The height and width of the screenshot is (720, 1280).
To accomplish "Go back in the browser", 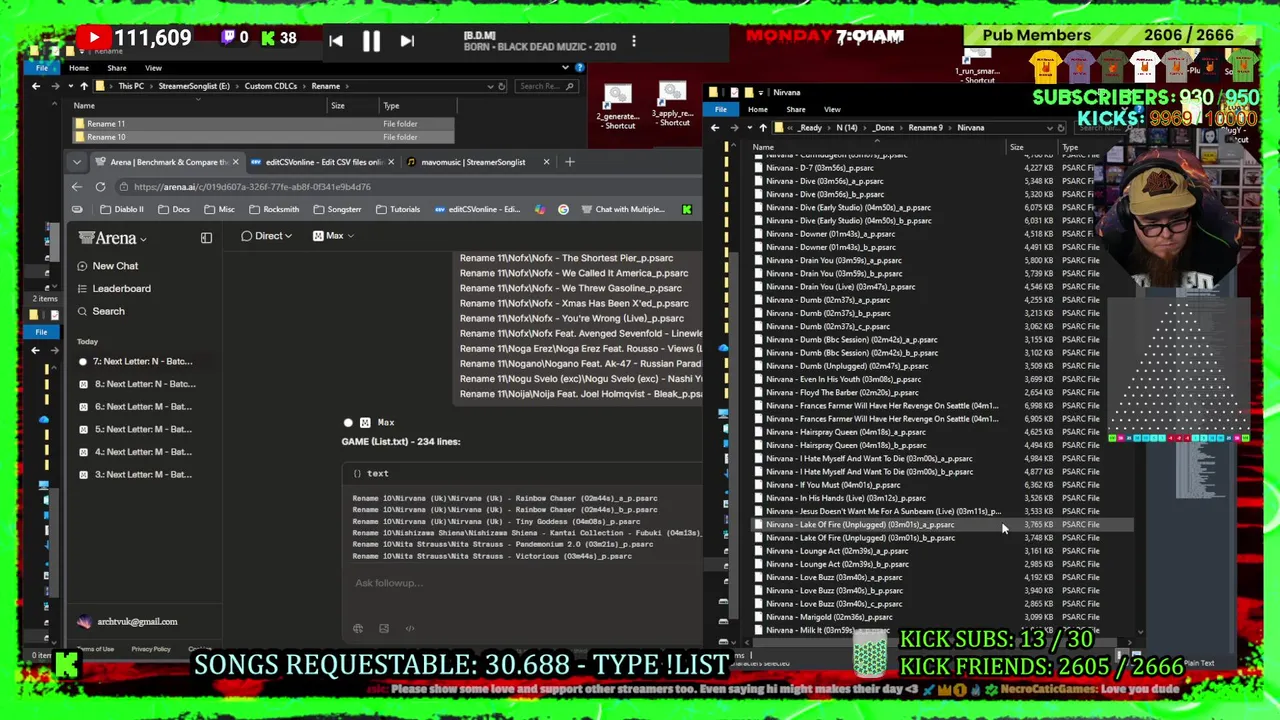I will [x=77, y=187].
